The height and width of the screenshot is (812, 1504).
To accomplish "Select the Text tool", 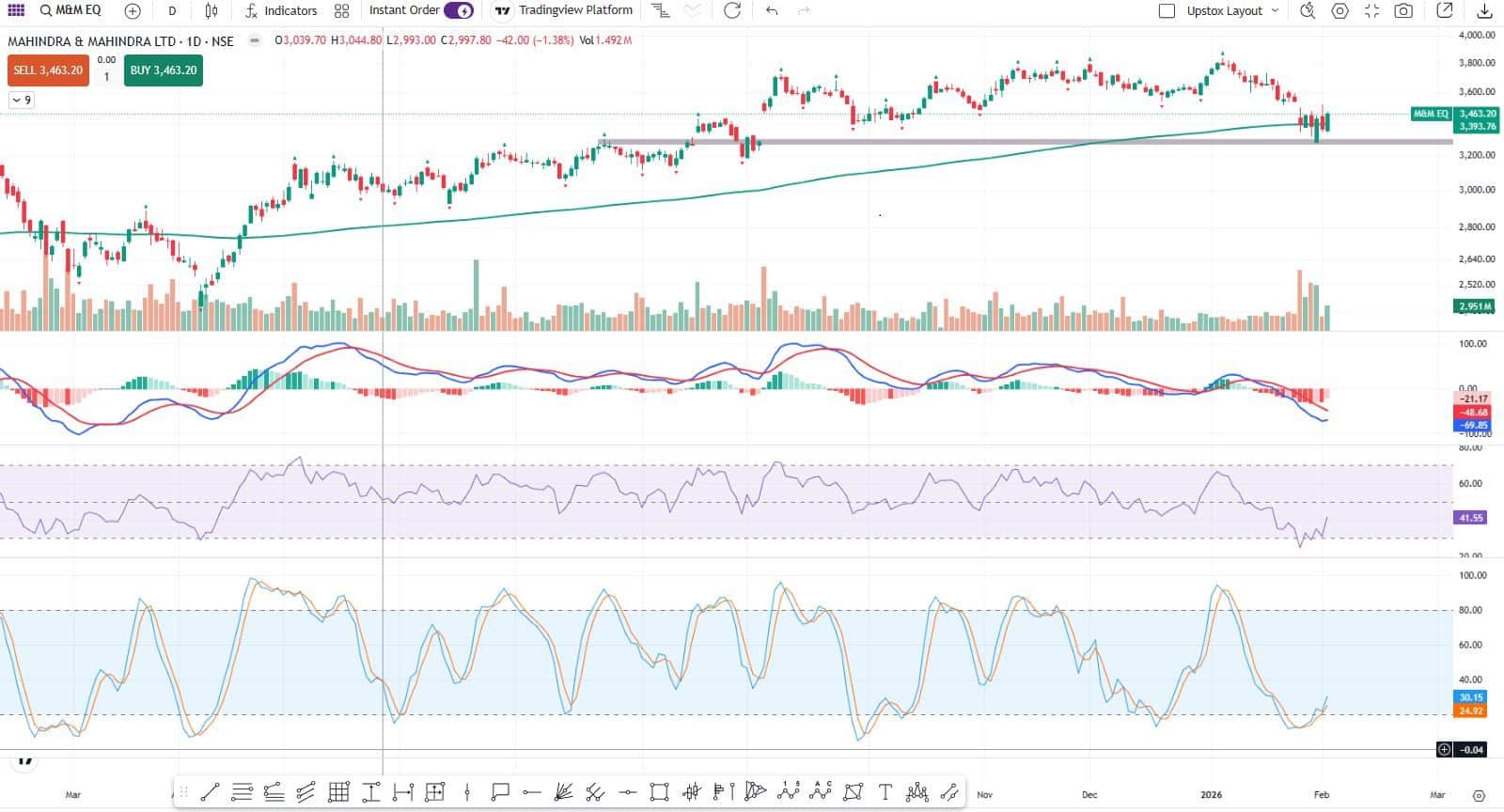I will click(885, 792).
